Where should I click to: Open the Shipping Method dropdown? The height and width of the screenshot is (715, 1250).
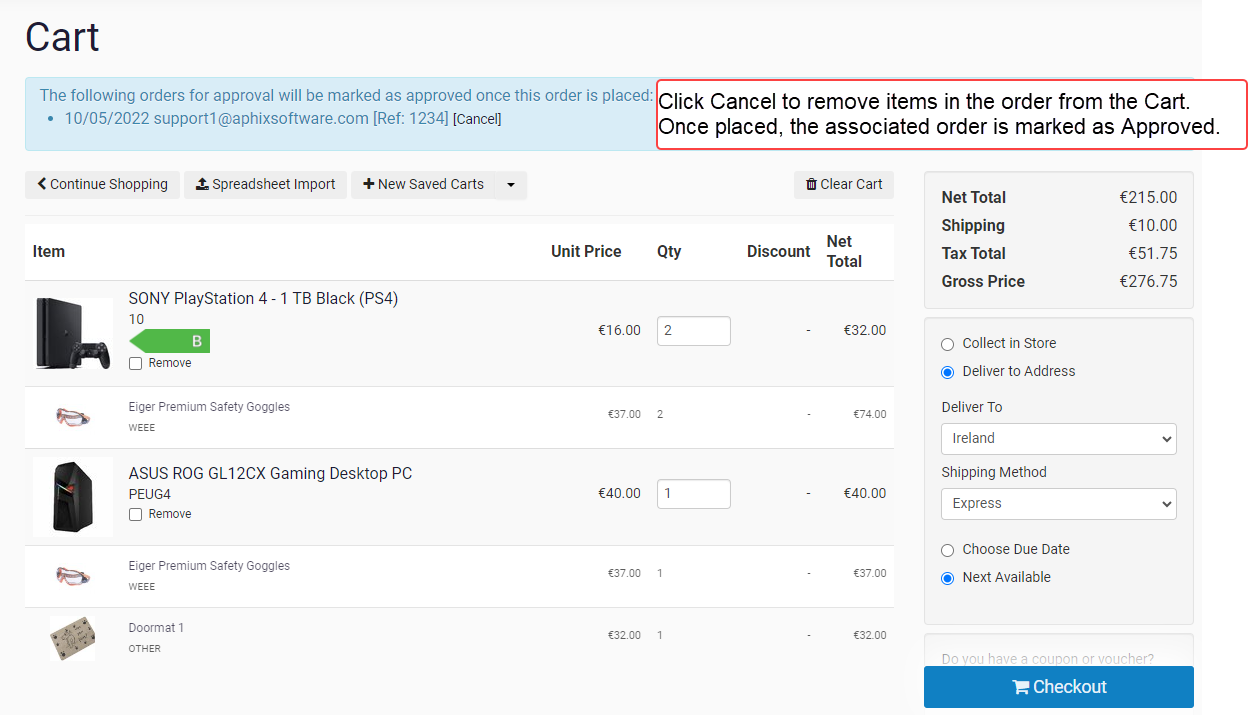1058,504
